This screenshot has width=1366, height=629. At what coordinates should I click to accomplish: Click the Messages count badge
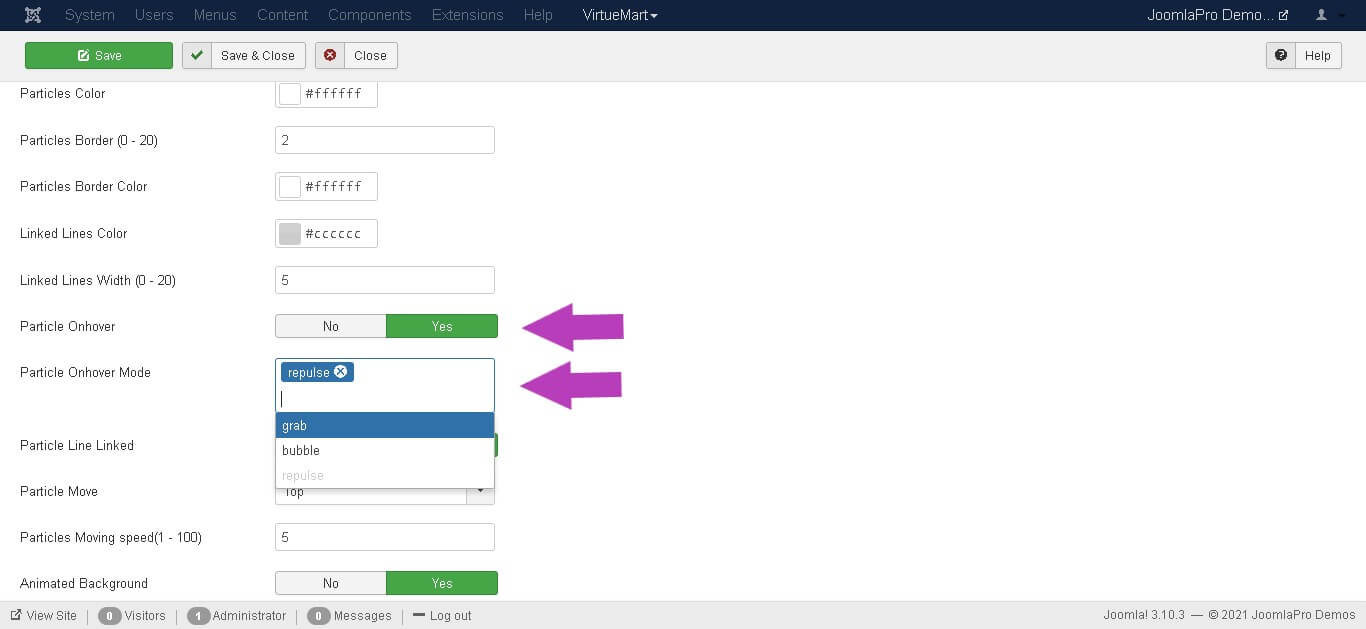point(318,616)
